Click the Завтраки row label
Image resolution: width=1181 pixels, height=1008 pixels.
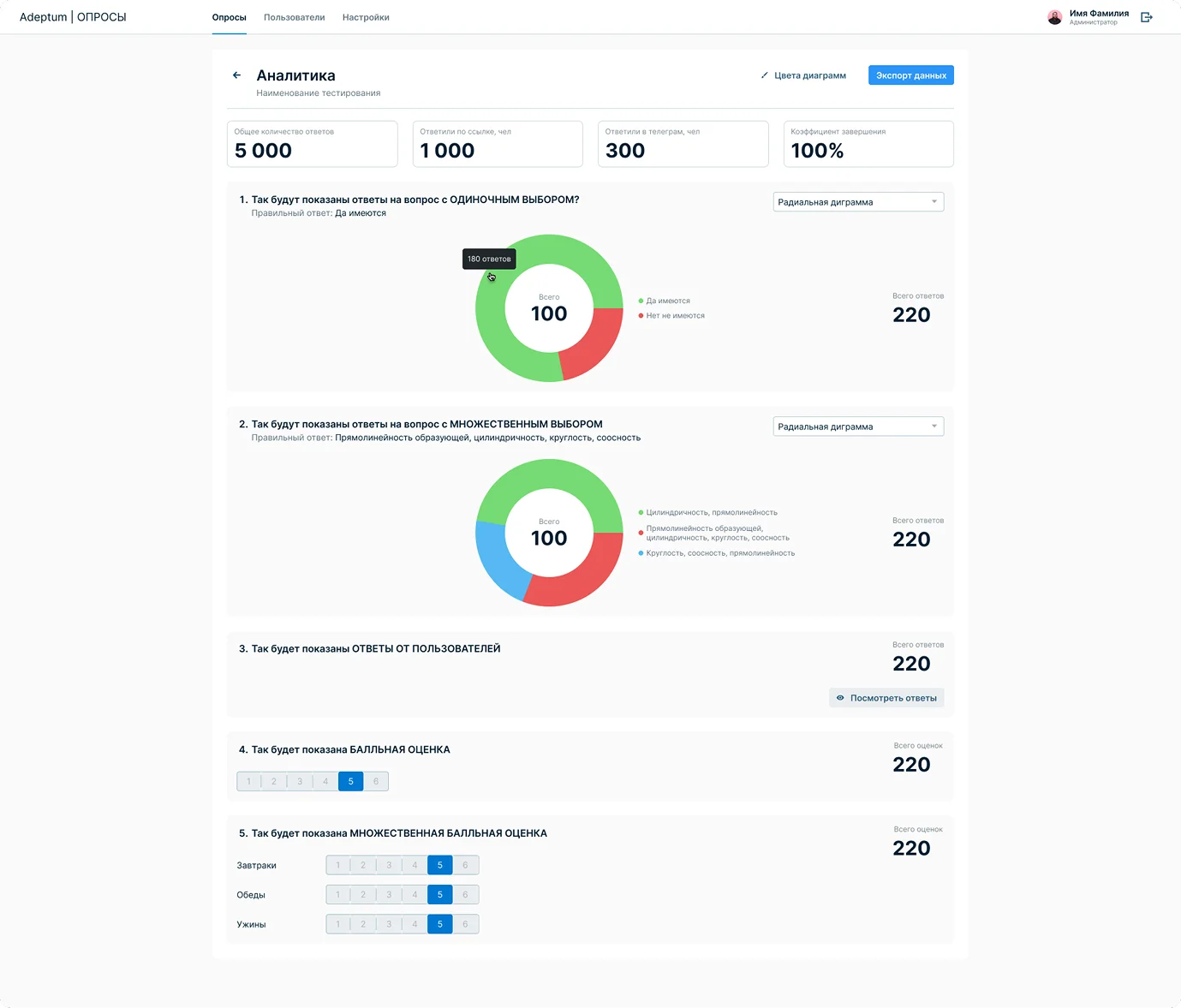(x=256, y=865)
